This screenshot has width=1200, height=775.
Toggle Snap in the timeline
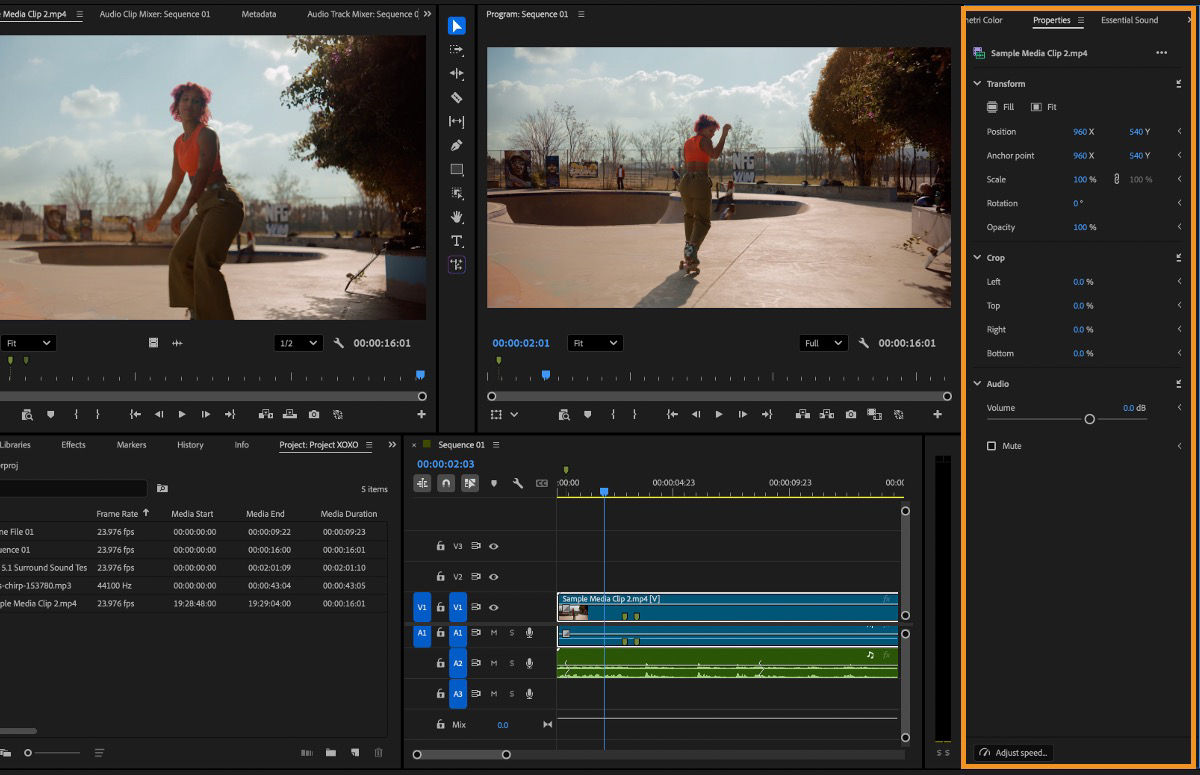pyautogui.click(x=446, y=482)
